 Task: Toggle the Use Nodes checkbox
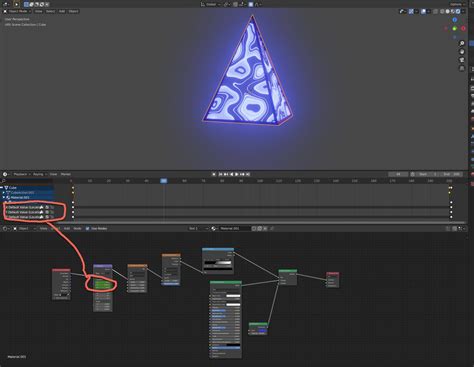pyautogui.click(x=87, y=229)
